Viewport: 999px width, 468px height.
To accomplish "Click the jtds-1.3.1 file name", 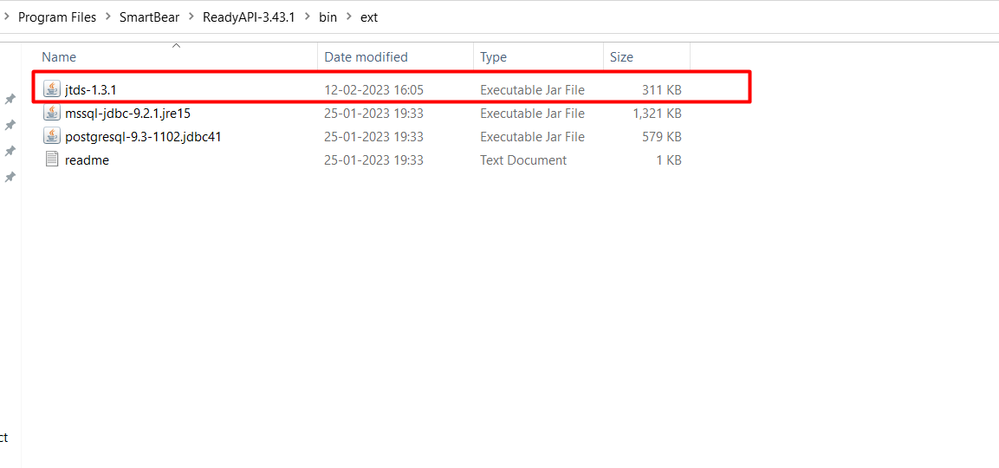I will point(90,90).
